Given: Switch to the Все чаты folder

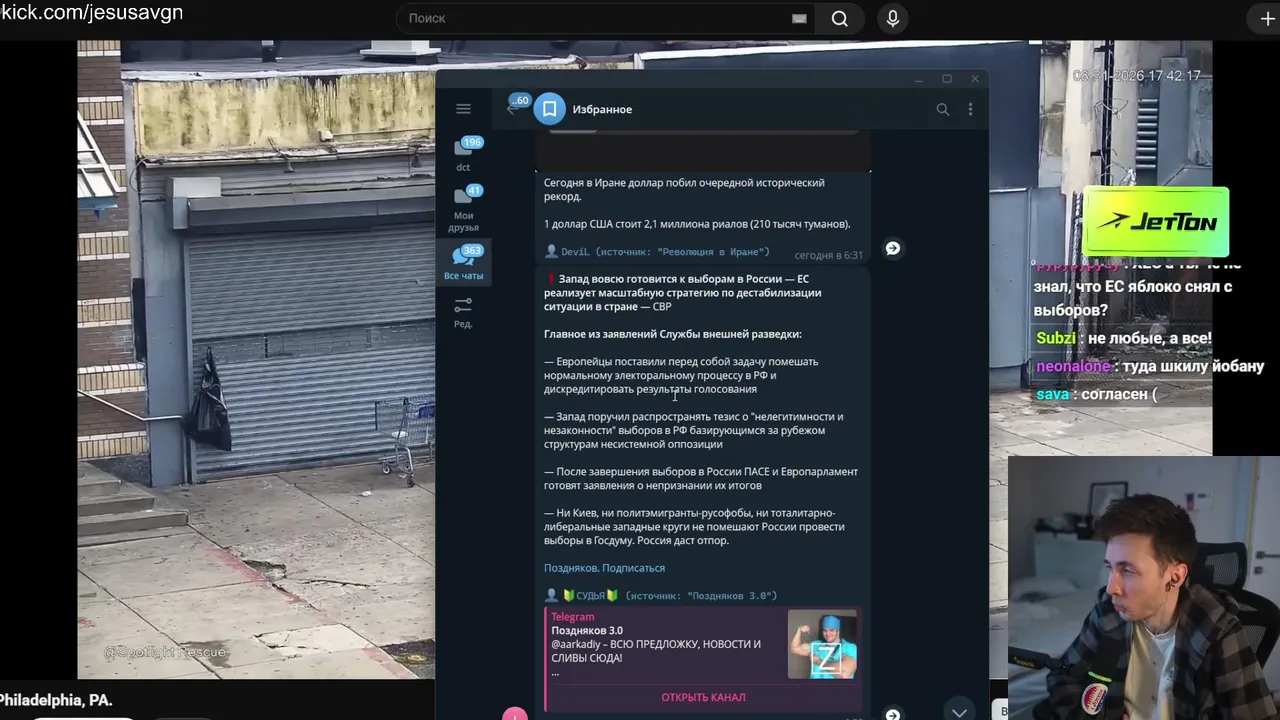Looking at the screenshot, I should click(x=463, y=263).
